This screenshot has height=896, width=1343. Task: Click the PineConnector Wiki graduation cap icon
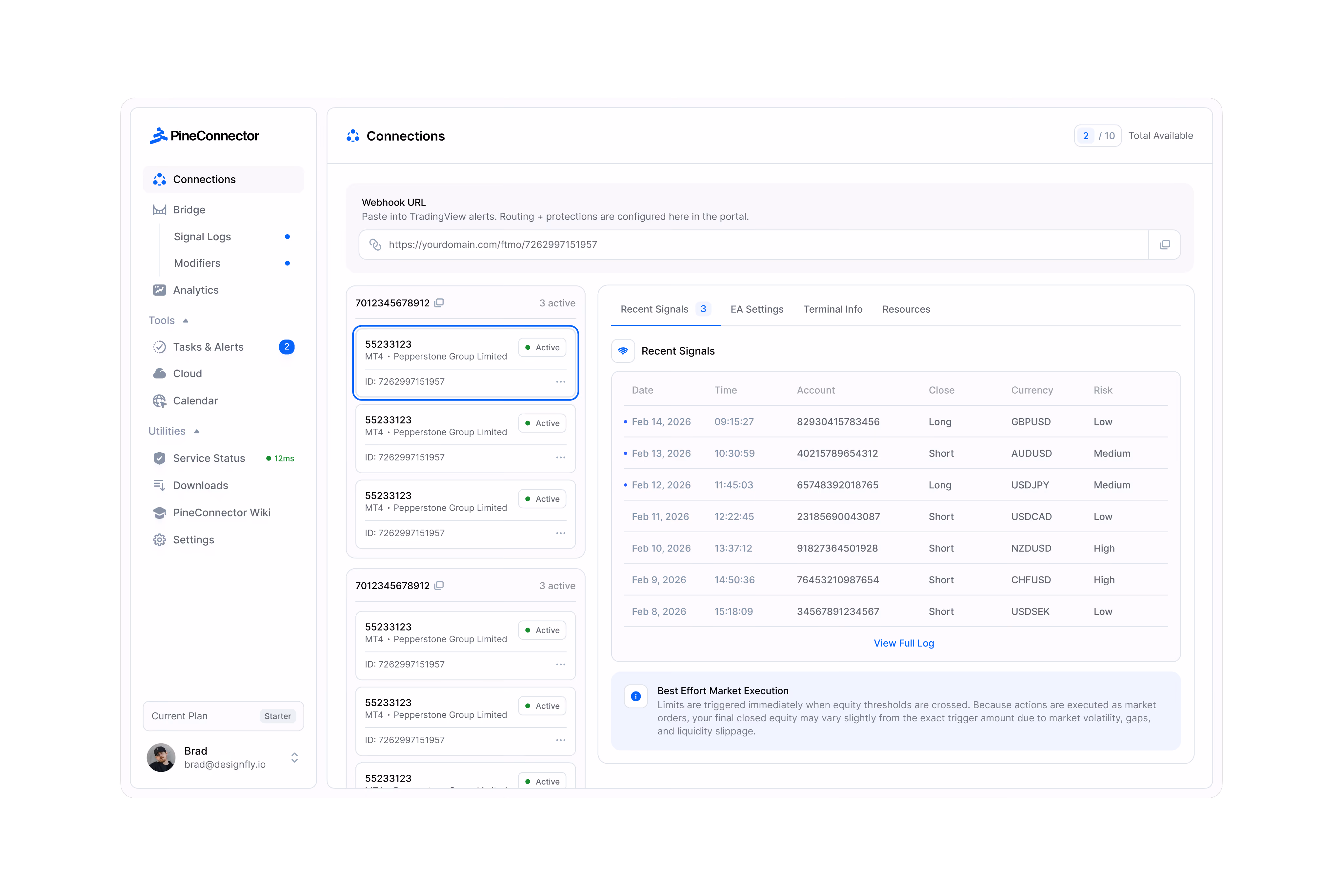tap(159, 513)
